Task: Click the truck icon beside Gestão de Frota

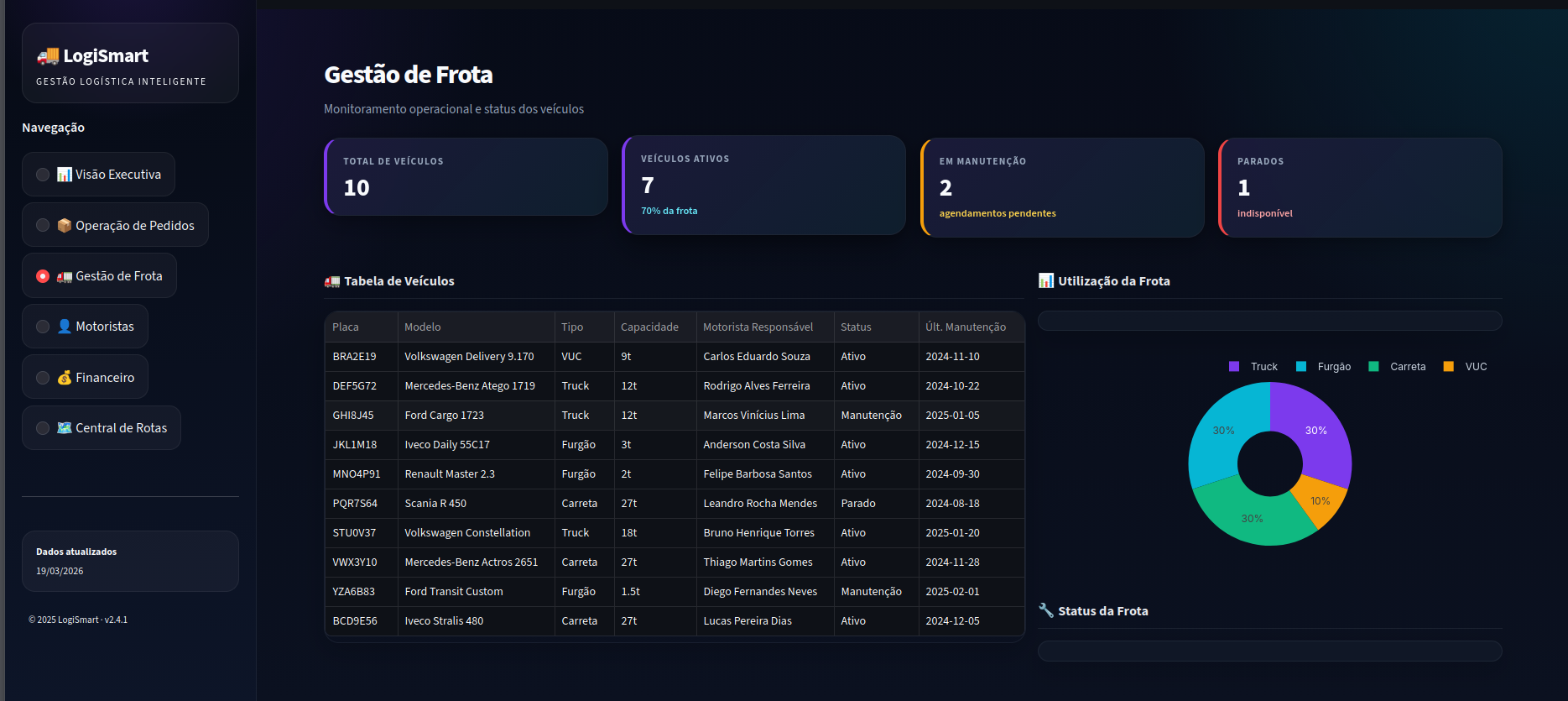Action: click(x=65, y=276)
